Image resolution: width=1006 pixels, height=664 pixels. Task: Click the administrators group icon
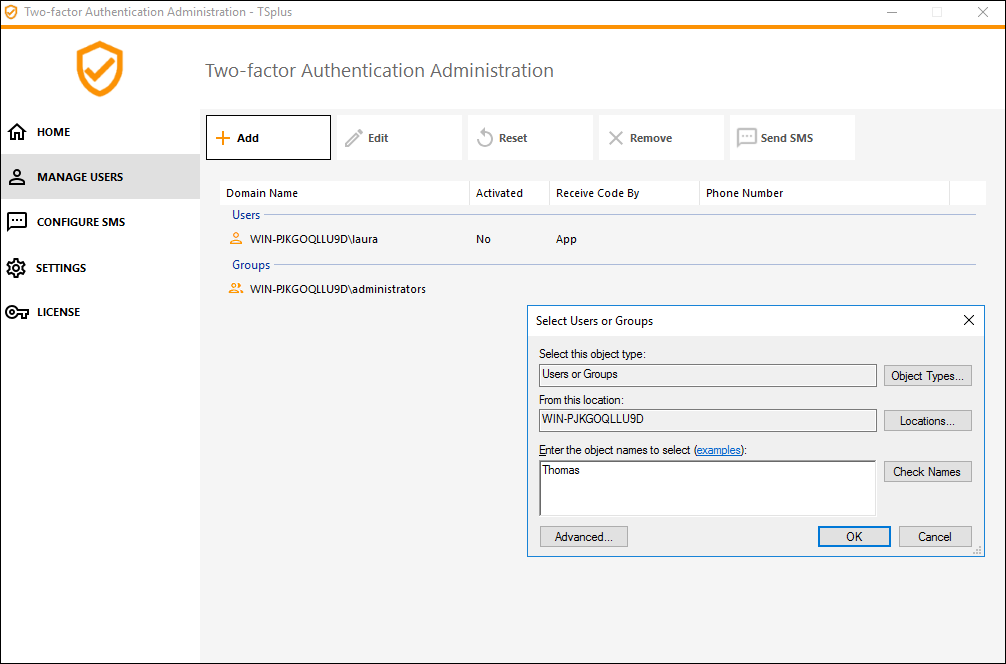[x=236, y=289]
